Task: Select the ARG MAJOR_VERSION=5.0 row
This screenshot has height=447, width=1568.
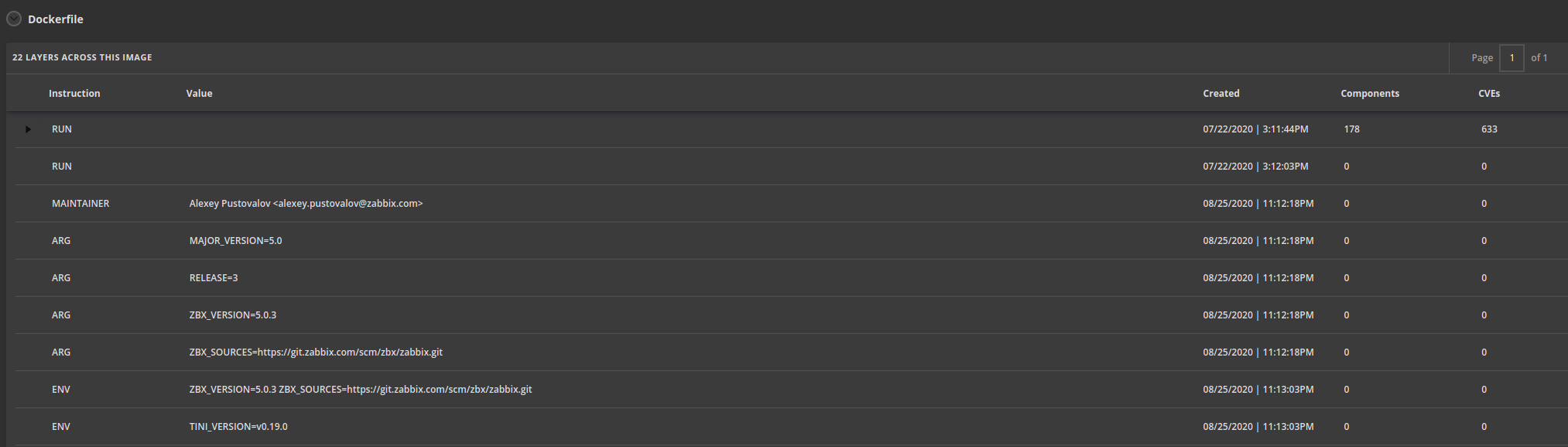Action: (792, 241)
